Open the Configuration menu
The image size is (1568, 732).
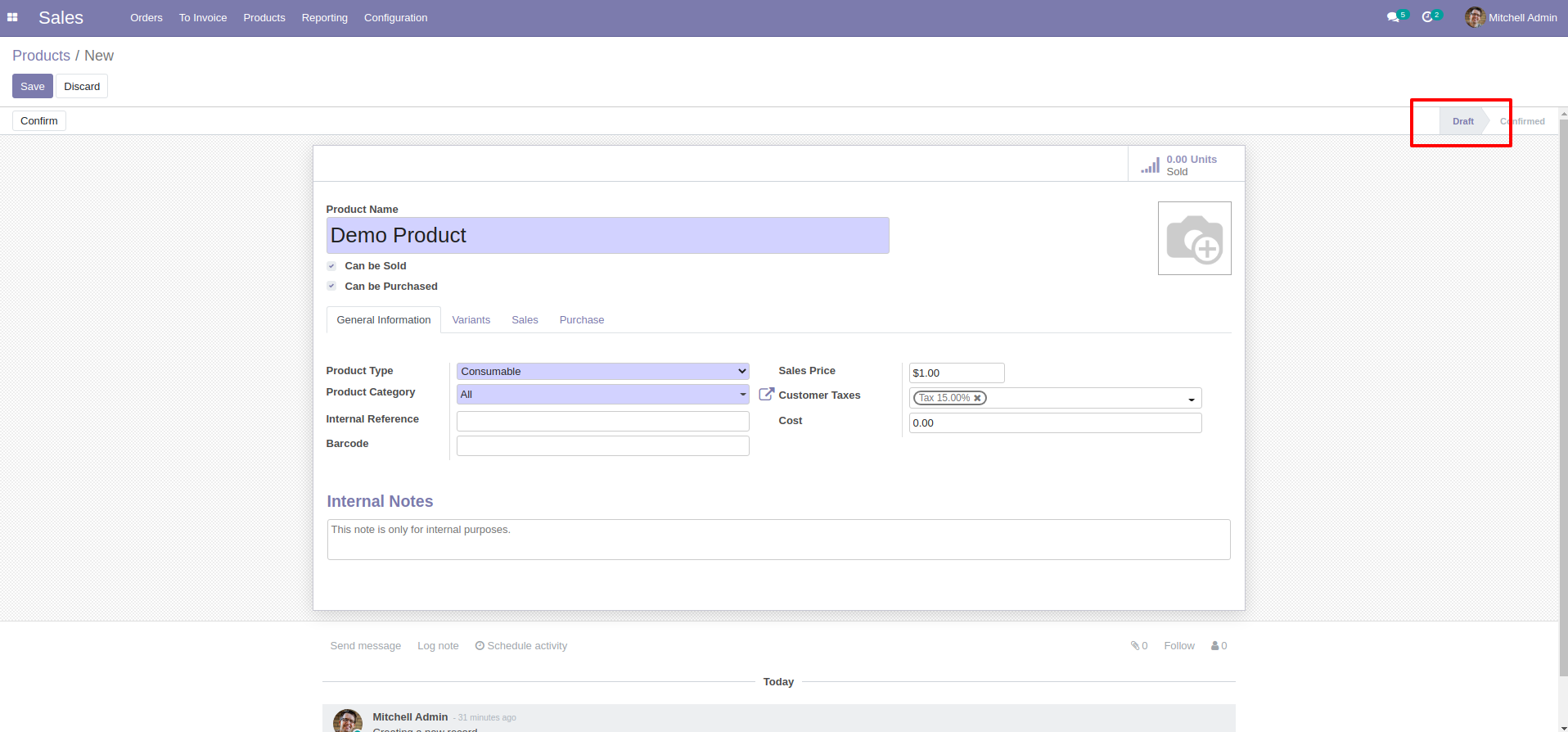point(395,17)
